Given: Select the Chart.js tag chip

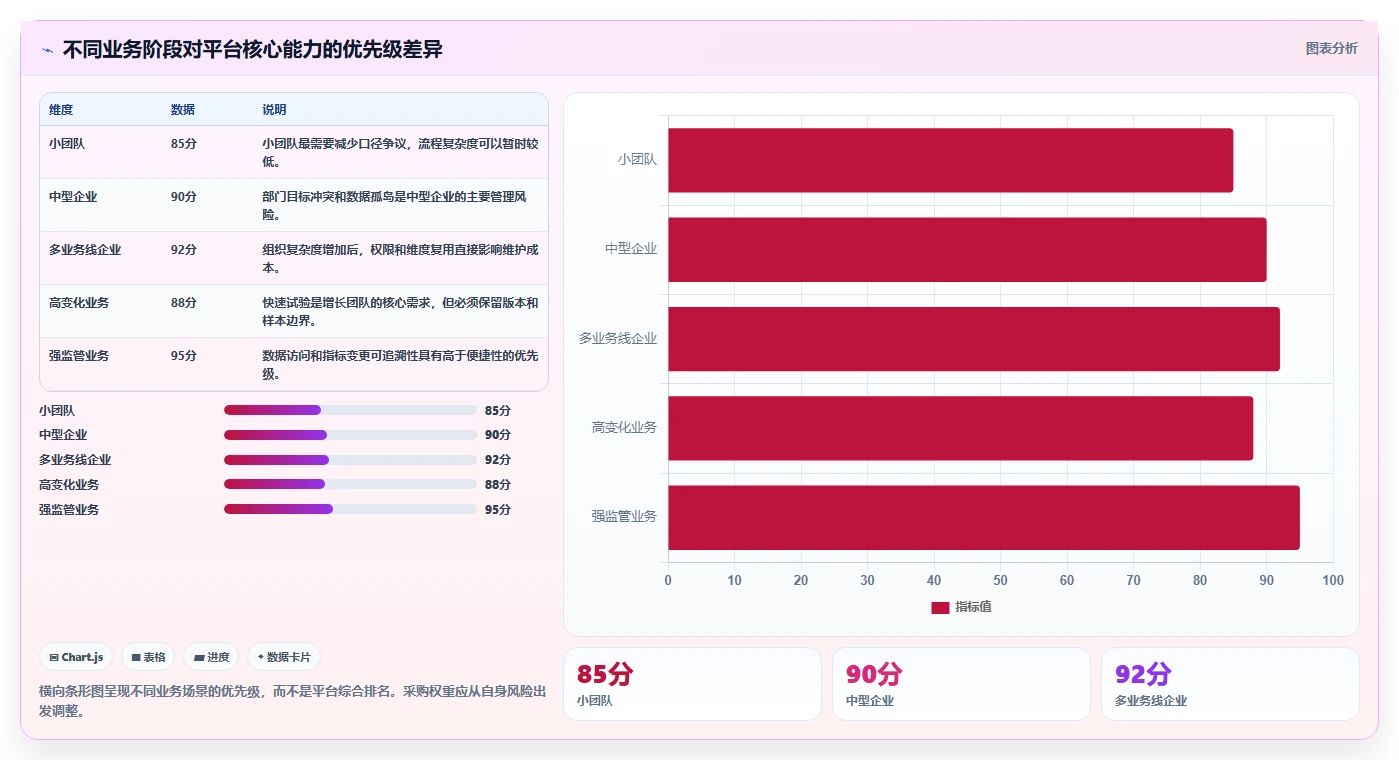Looking at the screenshot, I should pos(77,657).
